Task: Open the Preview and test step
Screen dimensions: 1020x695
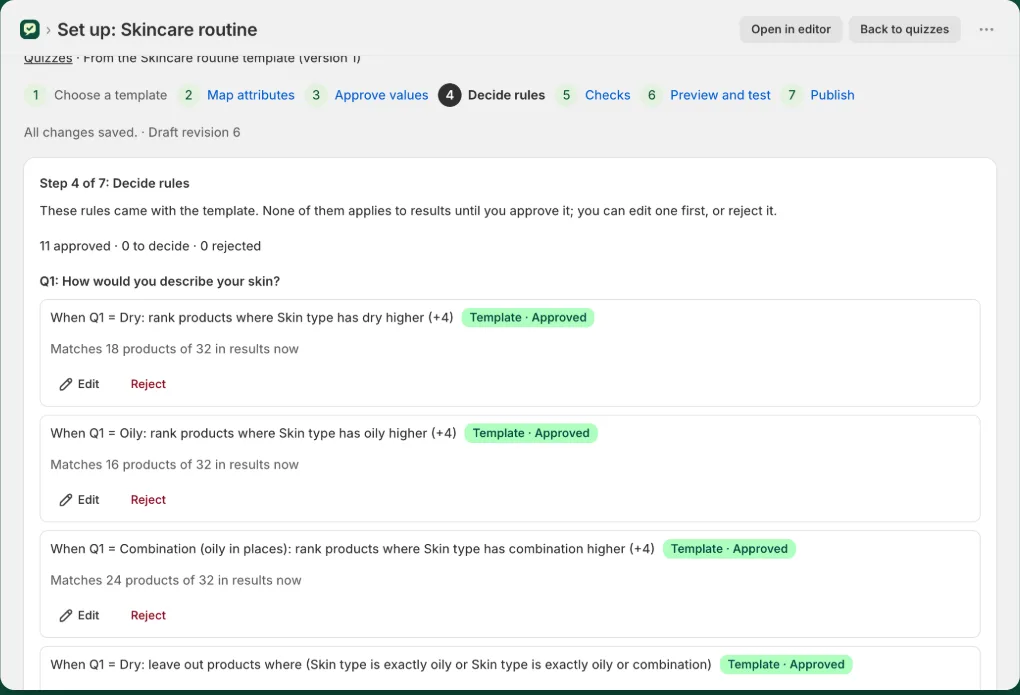Action: click(x=720, y=95)
